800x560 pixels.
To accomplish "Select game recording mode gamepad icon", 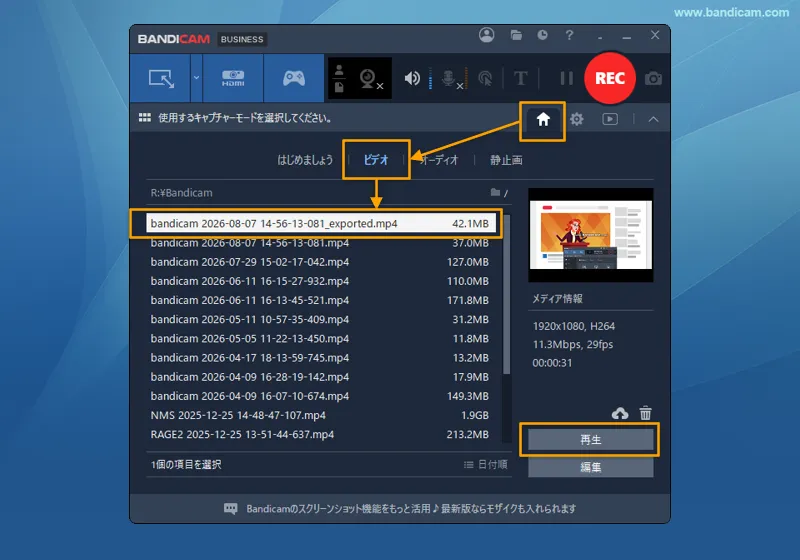I will tap(294, 79).
